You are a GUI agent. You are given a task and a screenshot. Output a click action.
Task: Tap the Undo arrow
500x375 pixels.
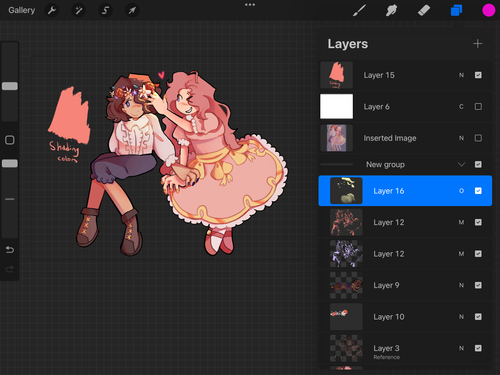coord(10,250)
